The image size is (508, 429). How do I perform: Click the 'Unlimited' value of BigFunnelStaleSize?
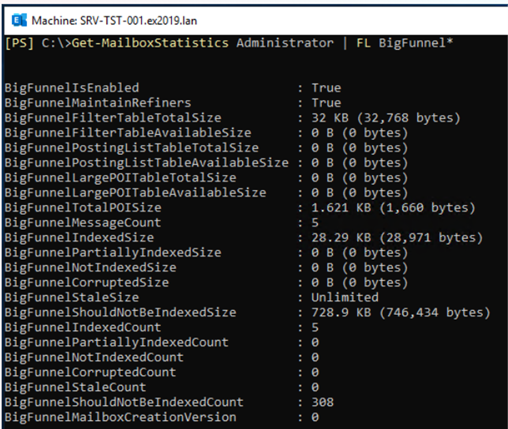(x=345, y=297)
